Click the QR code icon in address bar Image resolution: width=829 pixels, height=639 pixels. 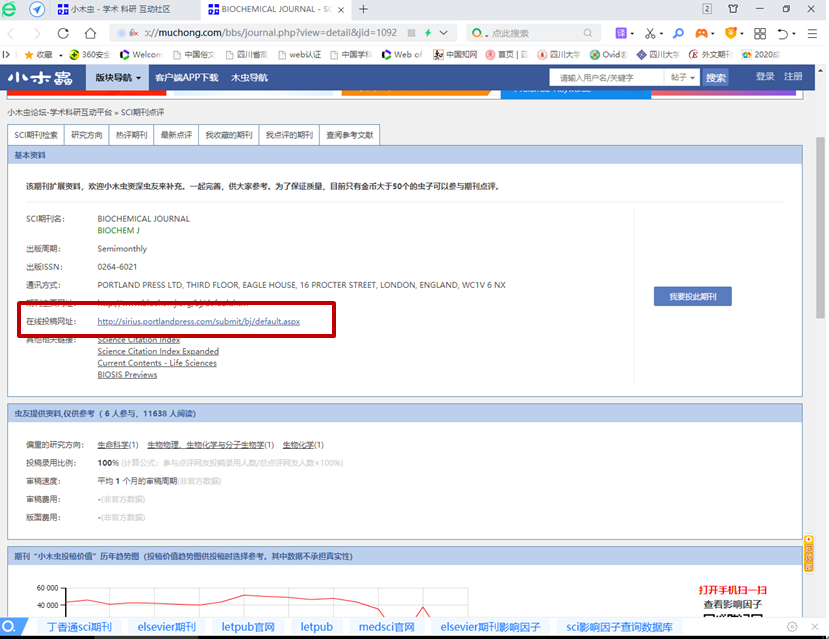tap(411, 33)
